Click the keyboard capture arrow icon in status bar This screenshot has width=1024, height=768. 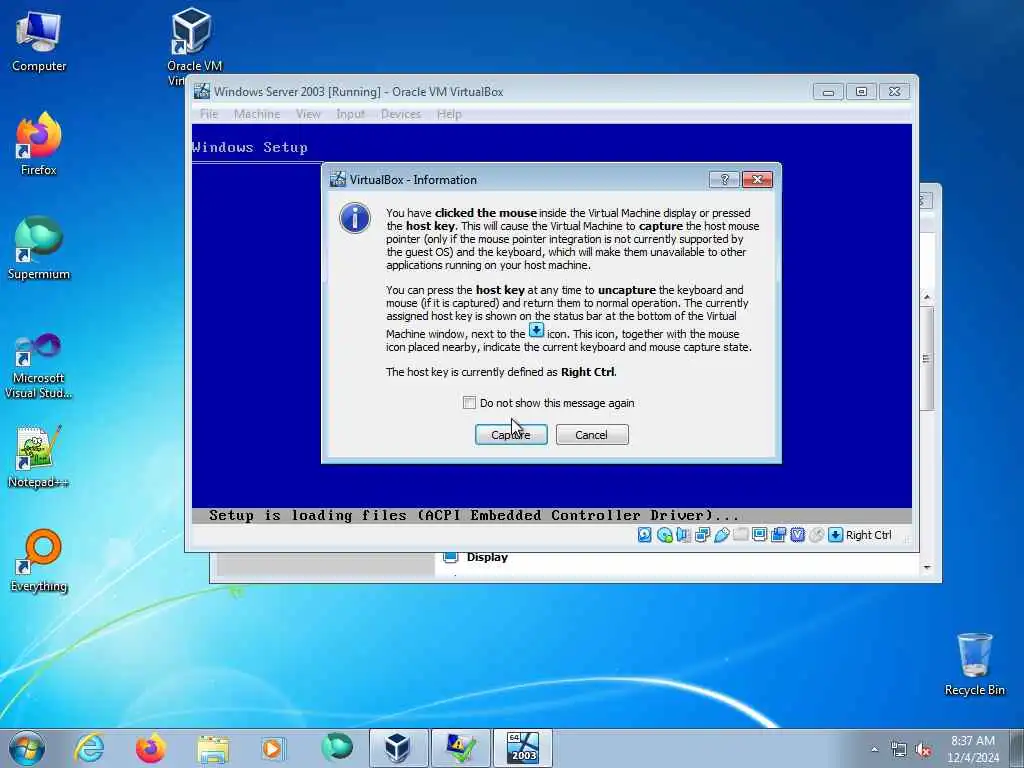coord(835,535)
